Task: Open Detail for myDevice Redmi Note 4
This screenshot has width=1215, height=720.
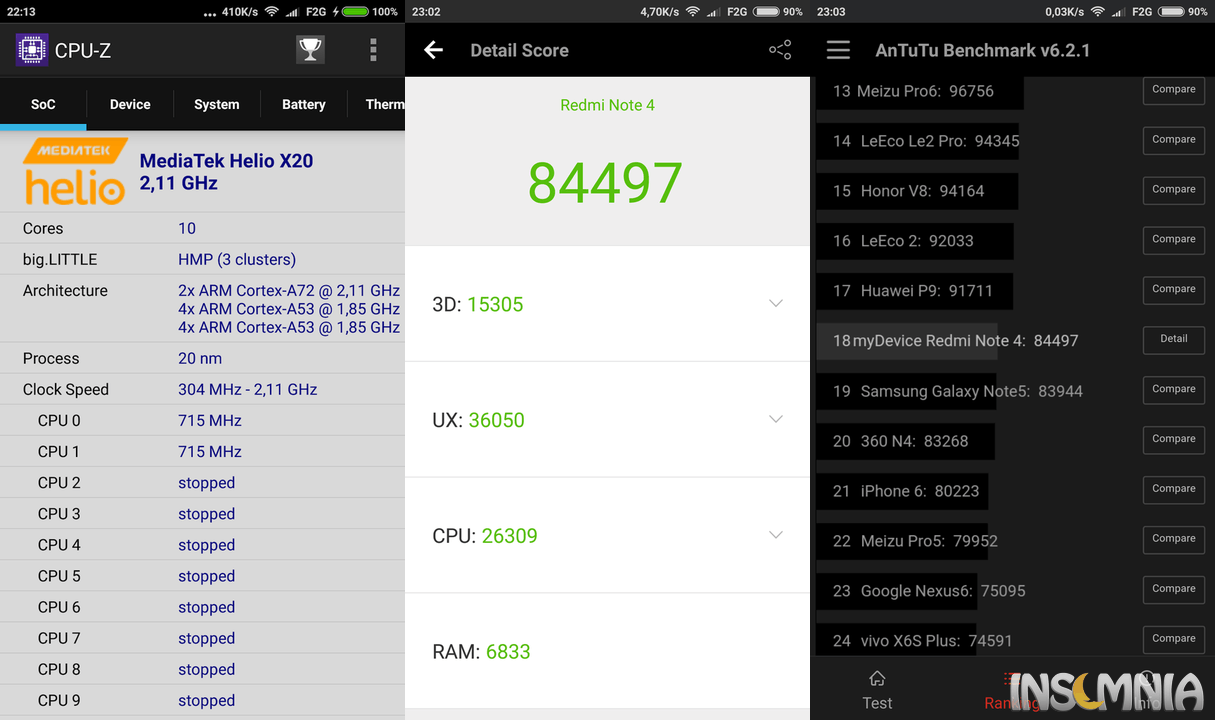Action: click(x=1174, y=340)
